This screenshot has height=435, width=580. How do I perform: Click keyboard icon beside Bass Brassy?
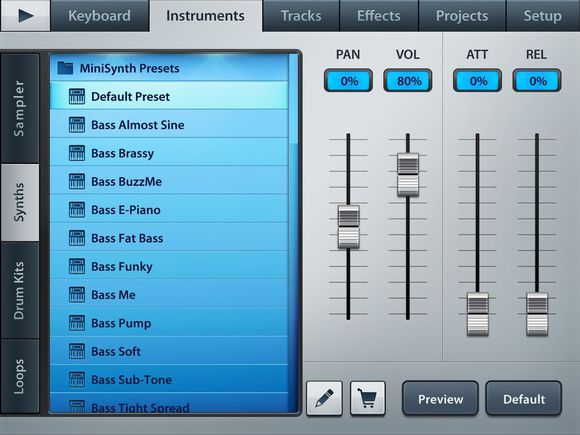tap(77, 153)
